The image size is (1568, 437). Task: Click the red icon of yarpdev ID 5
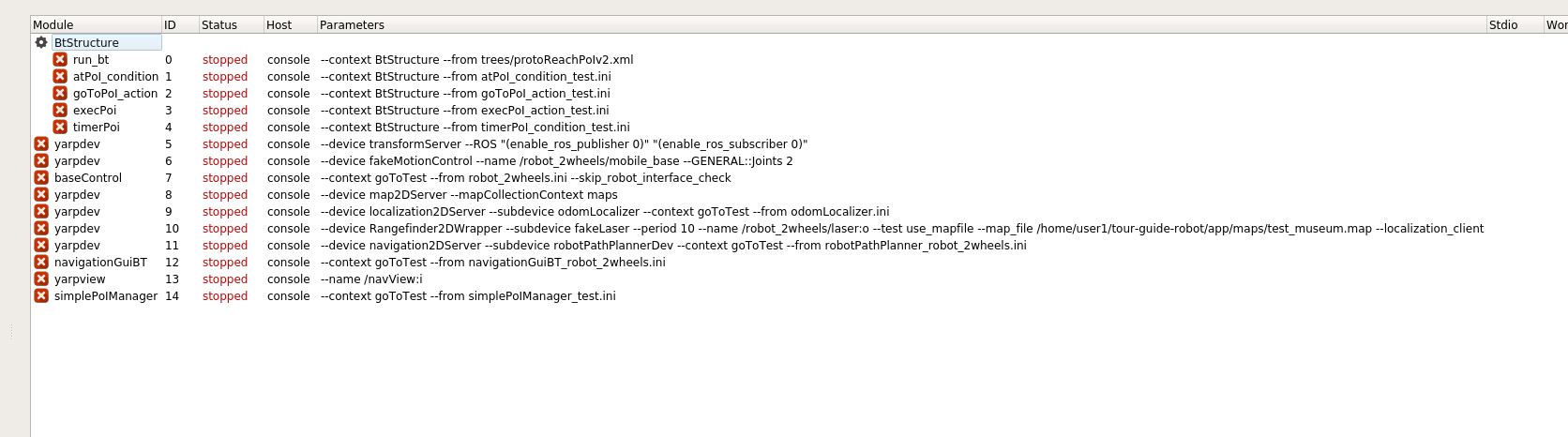[41, 143]
